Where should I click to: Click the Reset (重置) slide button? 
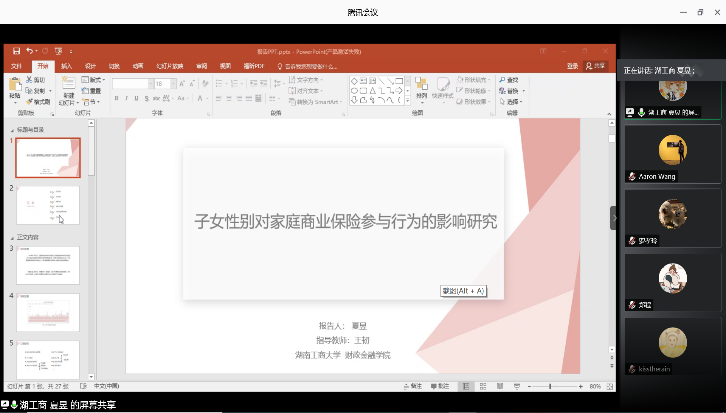[x=93, y=91]
